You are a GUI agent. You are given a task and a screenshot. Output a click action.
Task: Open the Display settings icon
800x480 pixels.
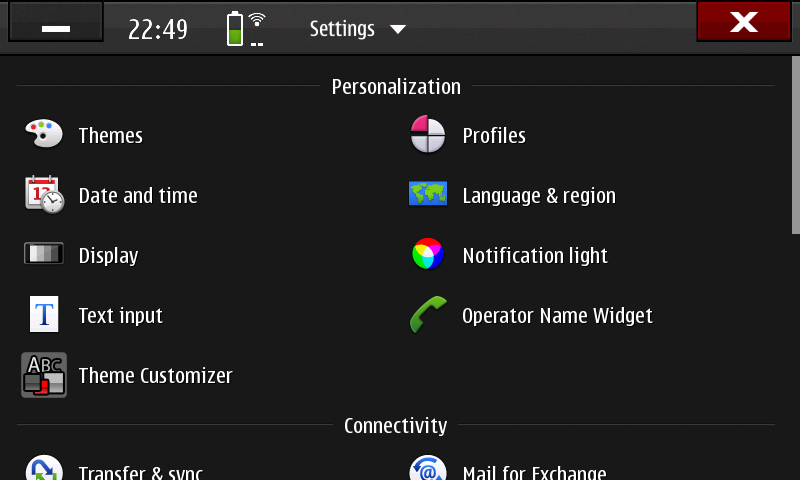pos(44,254)
